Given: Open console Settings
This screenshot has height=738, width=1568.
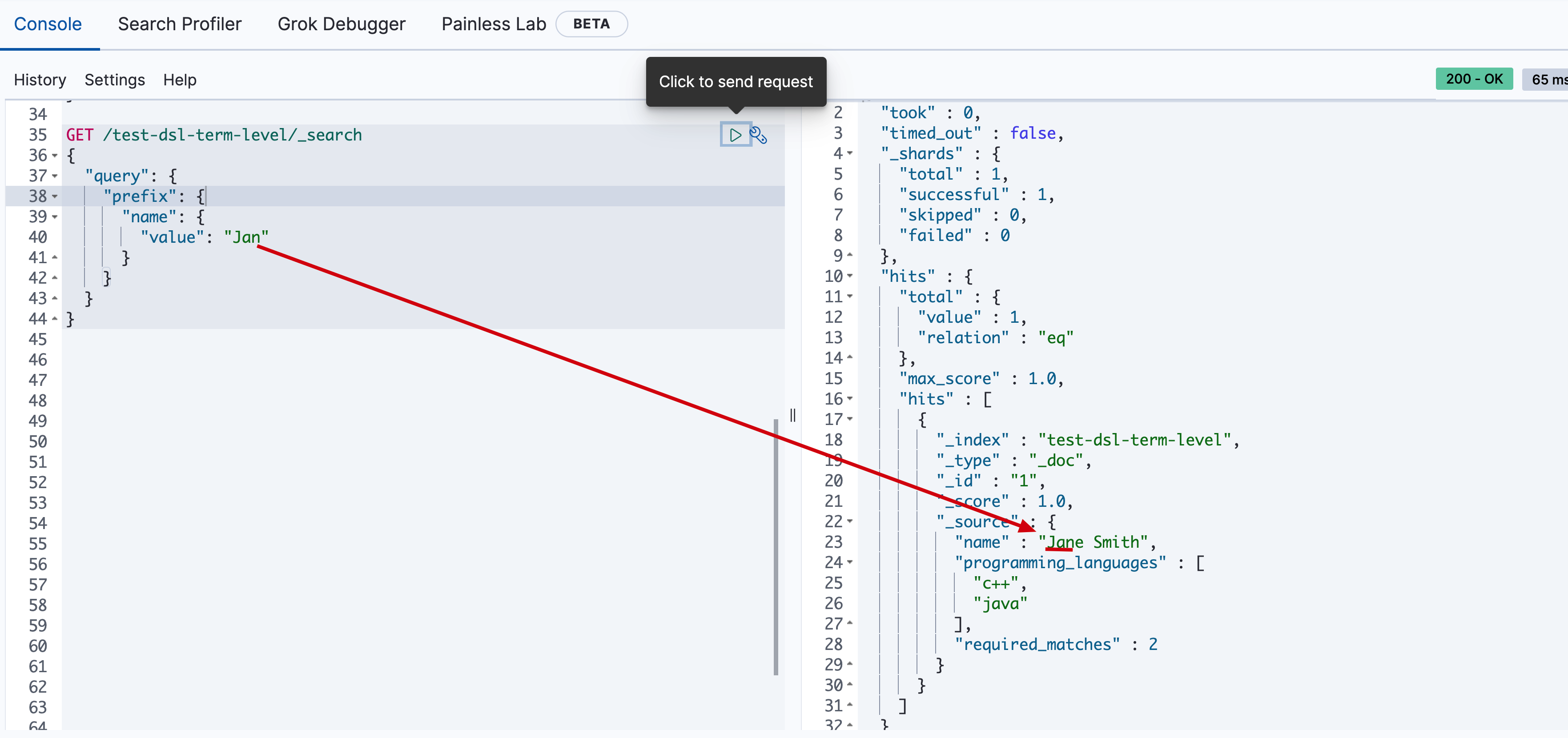Looking at the screenshot, I should tap(114, 80).
